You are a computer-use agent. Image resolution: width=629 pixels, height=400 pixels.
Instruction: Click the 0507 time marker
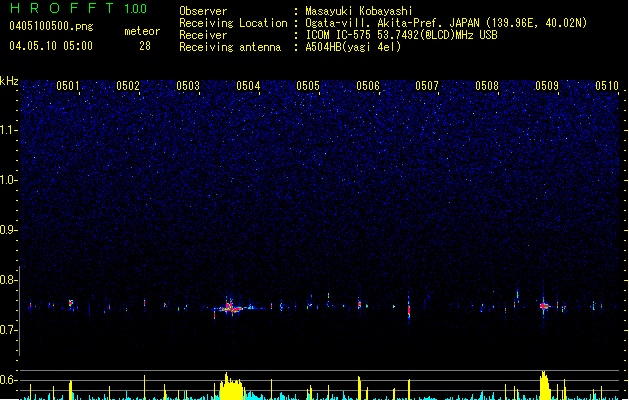pyautogui.click(x=427, y=86)
